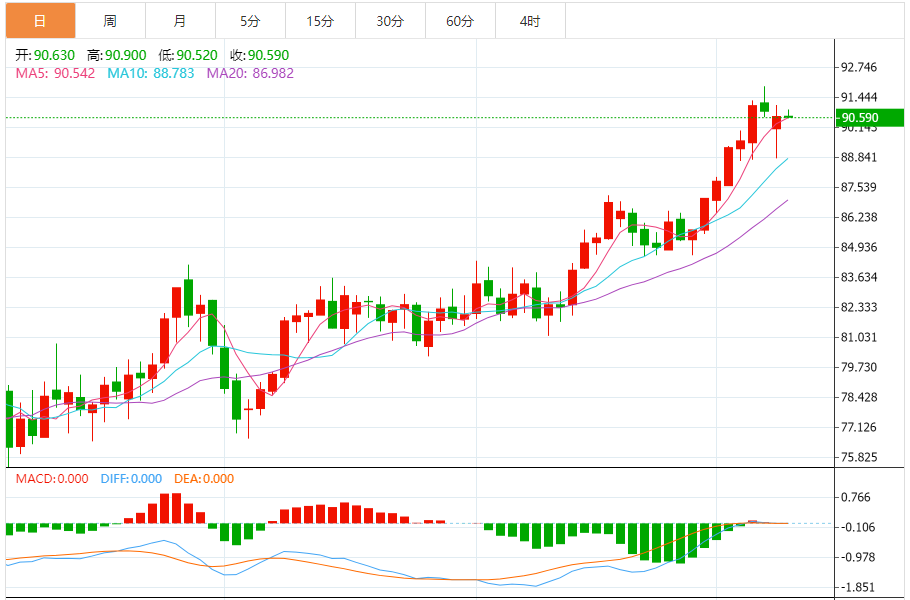Click the DEA:0.000 label
Screen dimensions: 910x600
(x=204, y=479)
